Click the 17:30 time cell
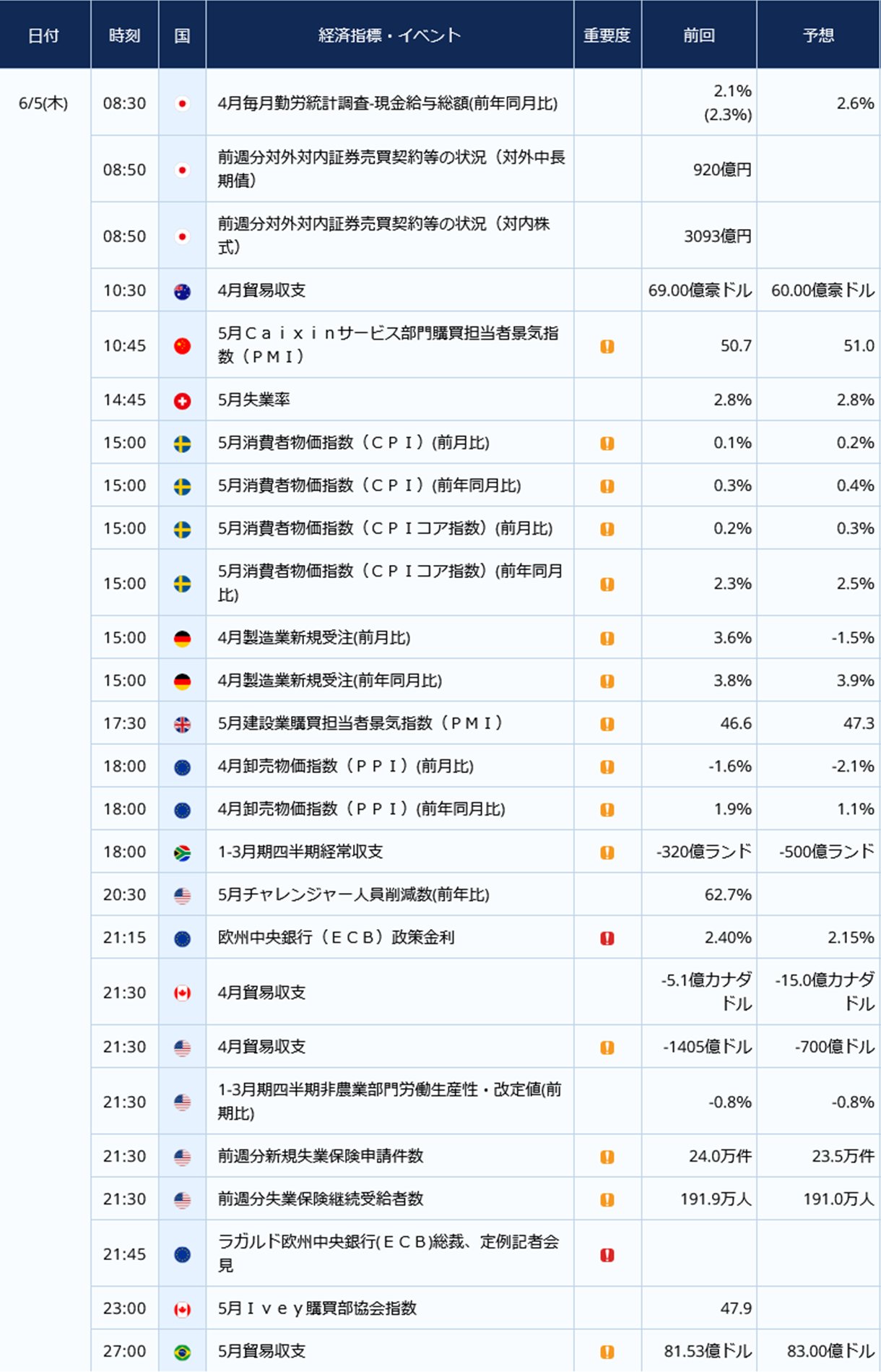Screen dimensions: 881x1372 (124, 723)
